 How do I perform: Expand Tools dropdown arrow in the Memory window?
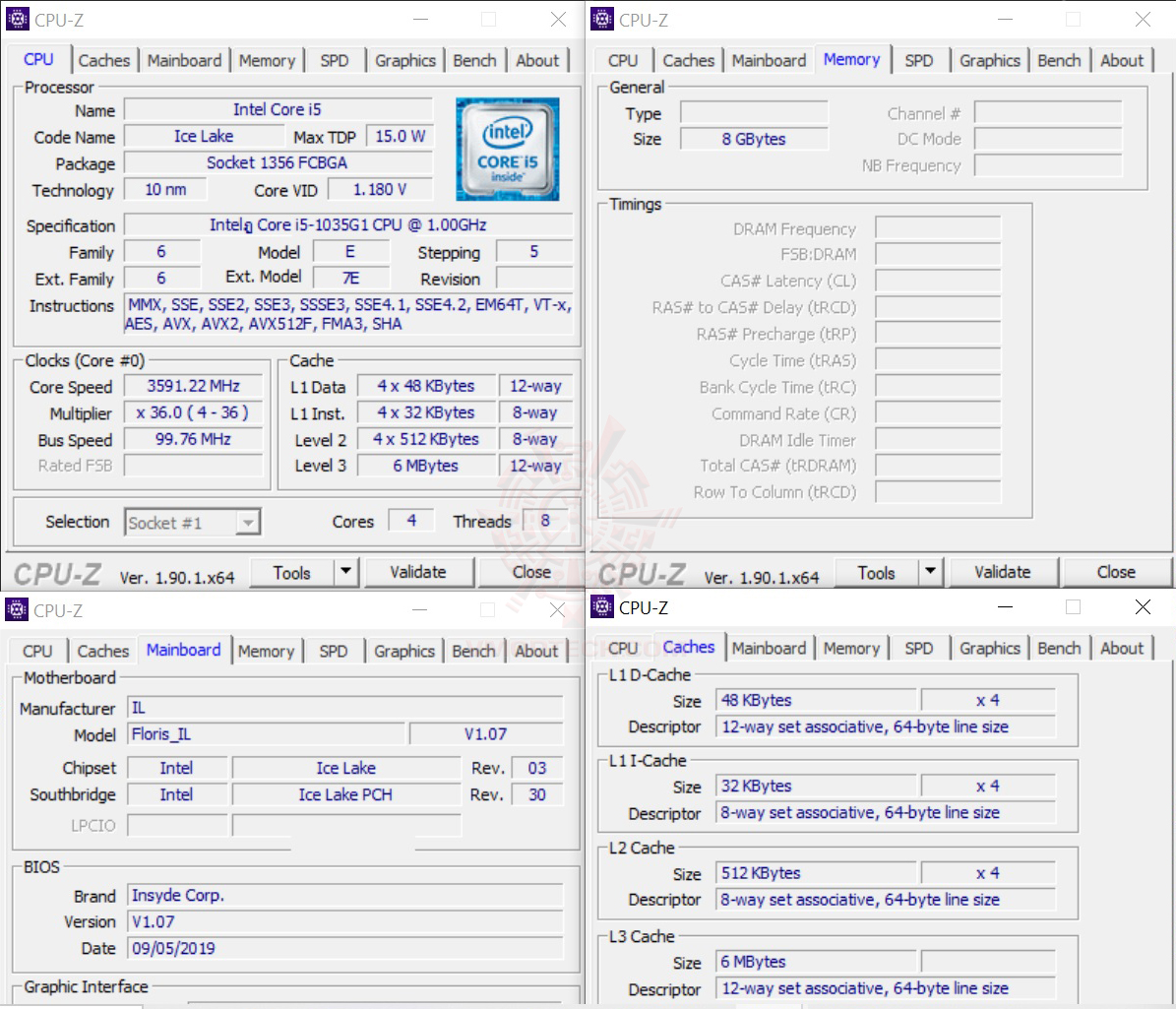click(x=931, y=572)
